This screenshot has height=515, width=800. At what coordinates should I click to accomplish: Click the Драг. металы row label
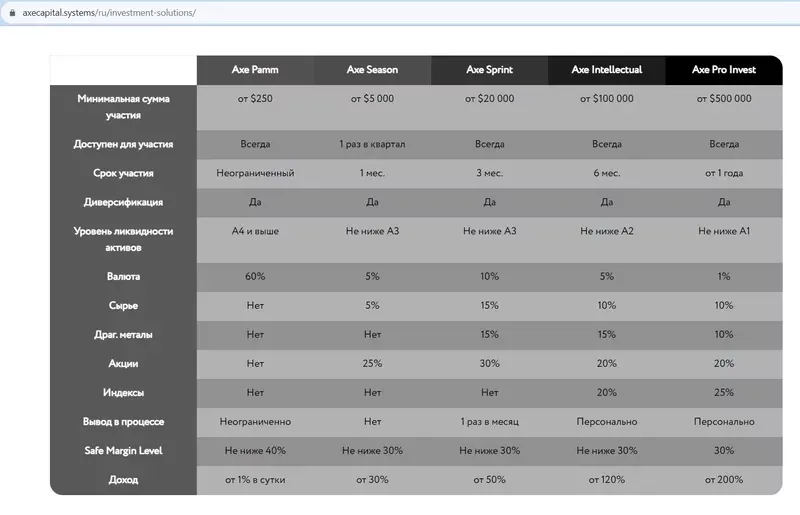point(123,335)
